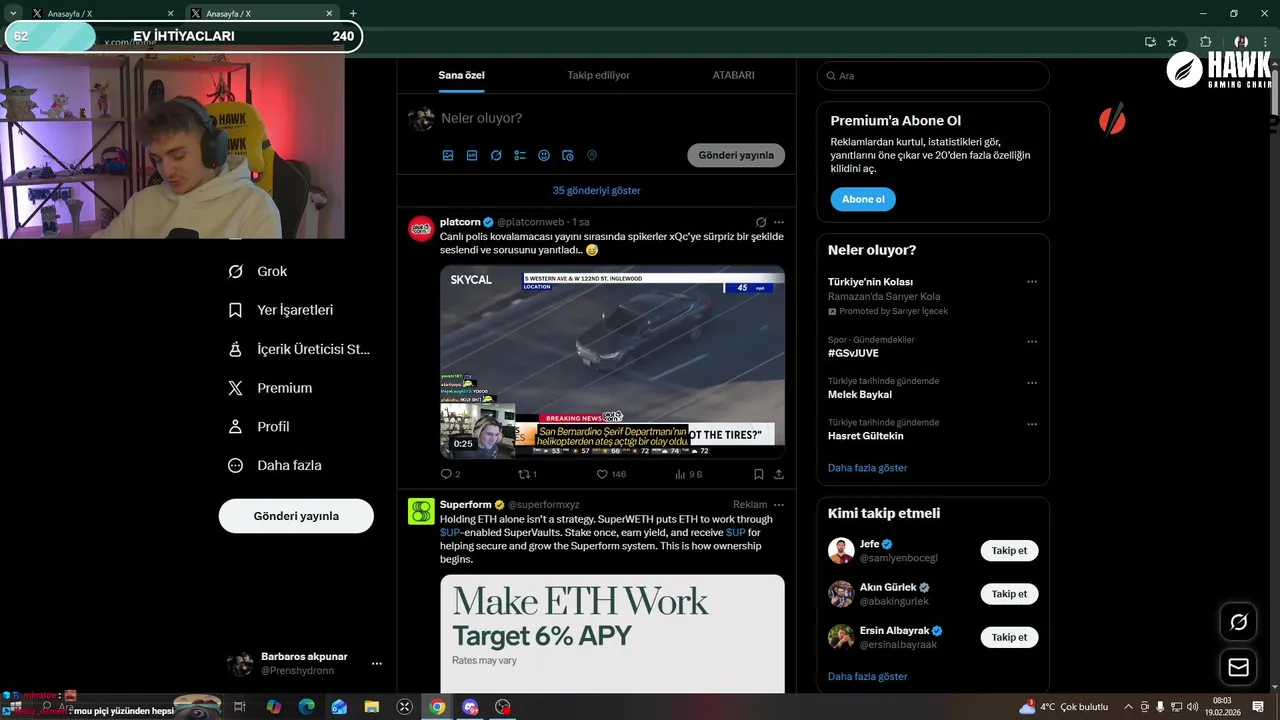The height and width of the screenshot is (720, 1280).
Task: Click the sidebar Gönderi yayınla button
Action: point(296,516)
